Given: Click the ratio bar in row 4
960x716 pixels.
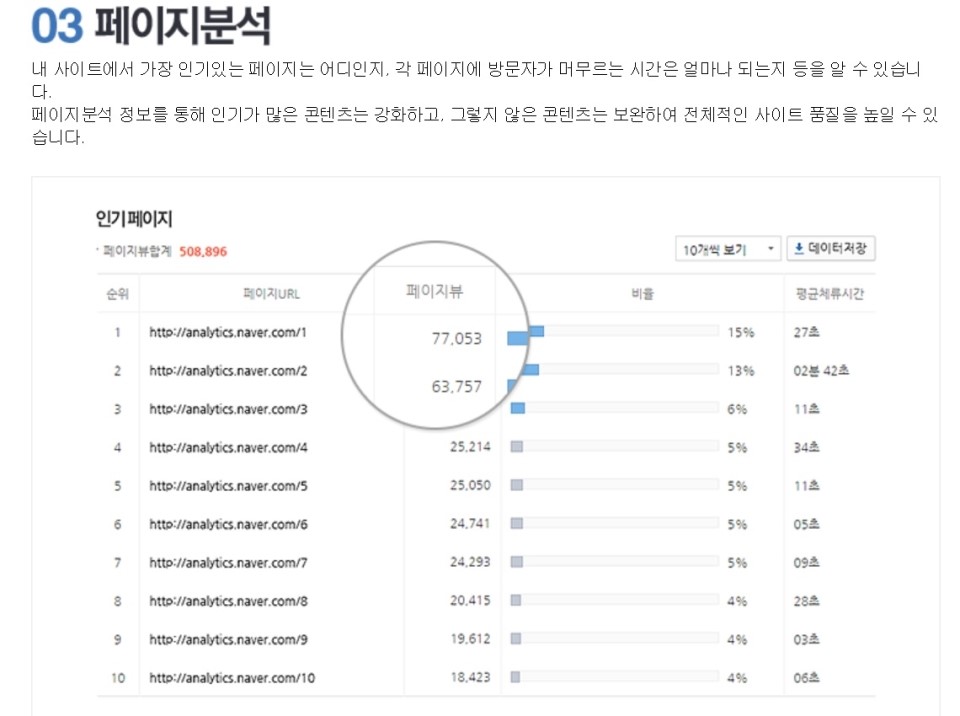Looking at the screenshot, I should [615, 447].
